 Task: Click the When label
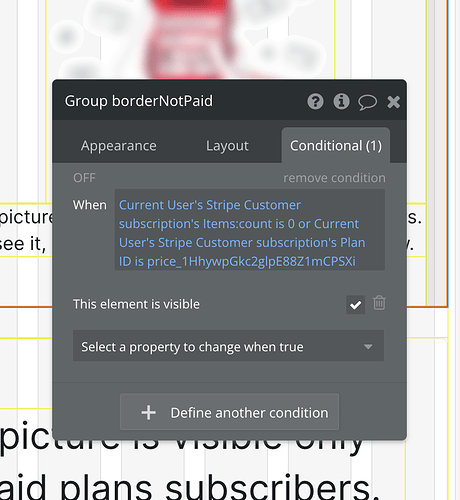pos(90,205)
